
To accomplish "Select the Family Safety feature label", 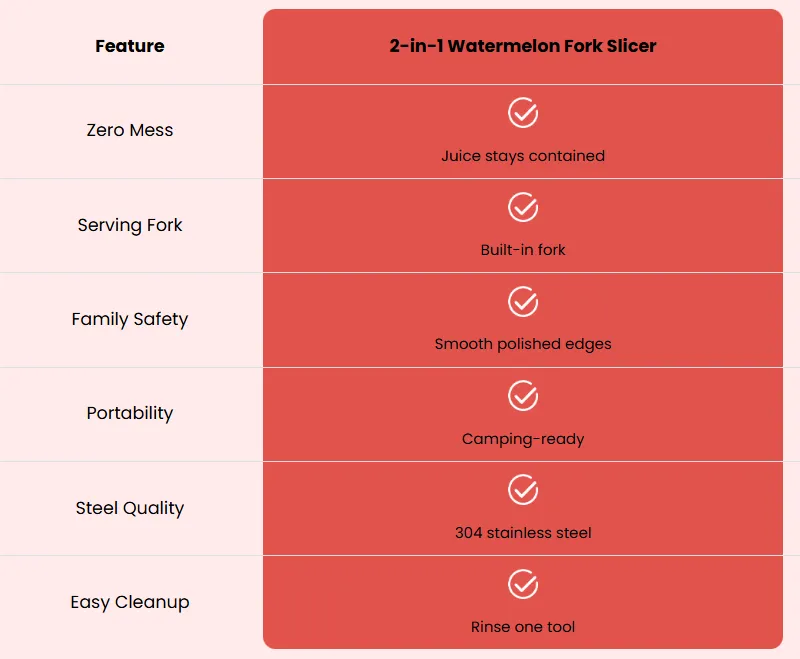I will (130, 319).
